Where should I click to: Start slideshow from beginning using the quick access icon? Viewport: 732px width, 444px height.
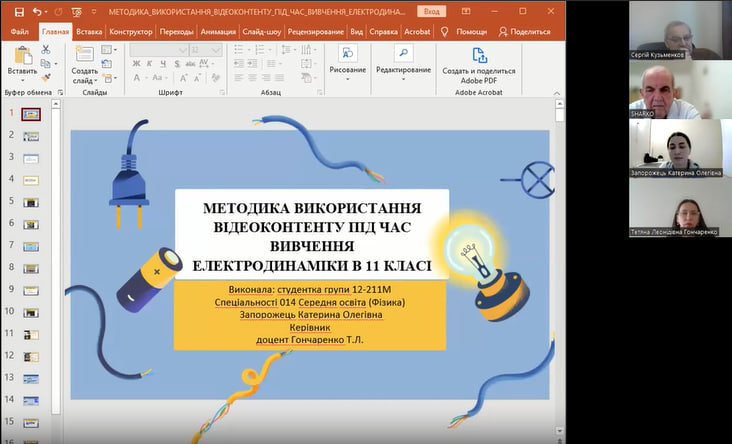click(x=77, y=12)
